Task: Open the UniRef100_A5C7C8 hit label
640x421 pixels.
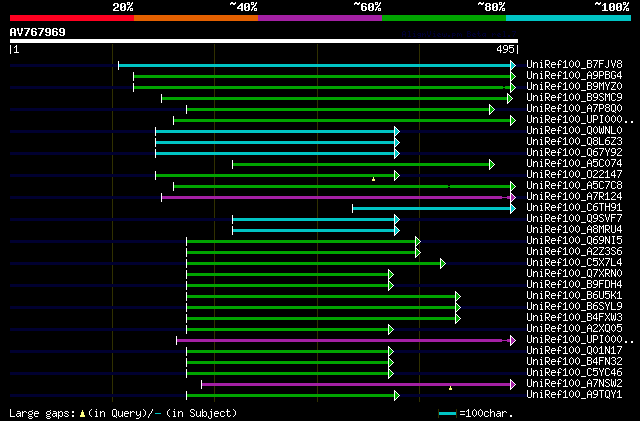Action: (574, 185)
